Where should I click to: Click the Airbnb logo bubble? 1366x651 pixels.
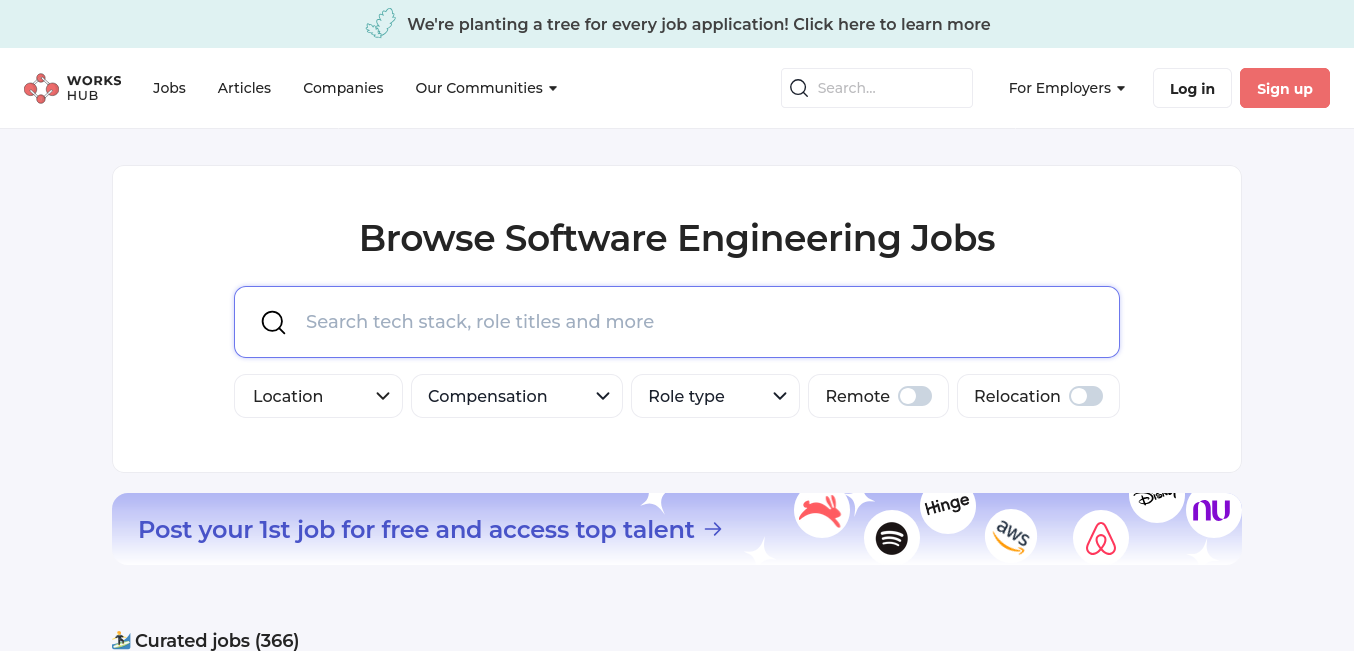click(x=1101, y=538)
